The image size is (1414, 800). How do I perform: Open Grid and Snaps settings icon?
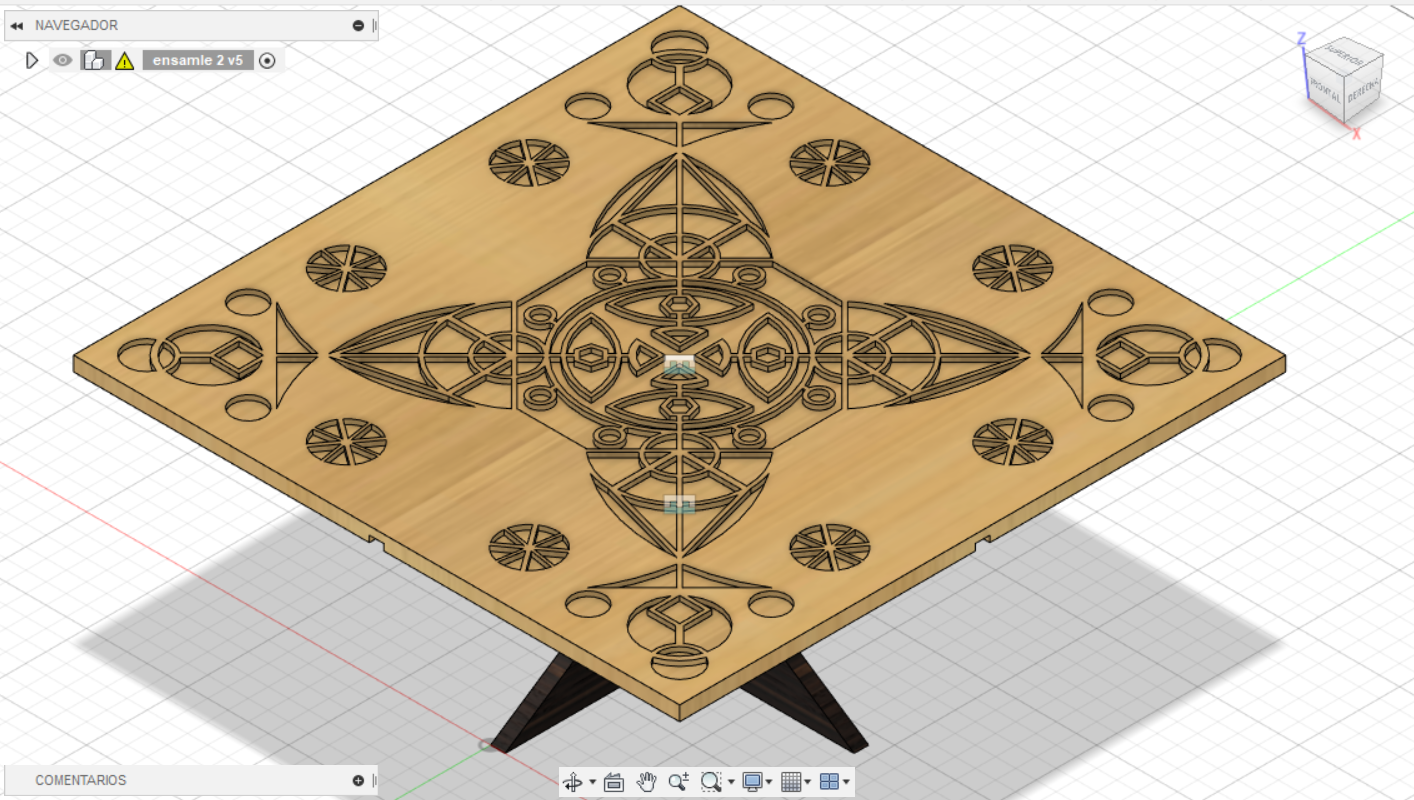pyautogui.click(x=790, y=782)
